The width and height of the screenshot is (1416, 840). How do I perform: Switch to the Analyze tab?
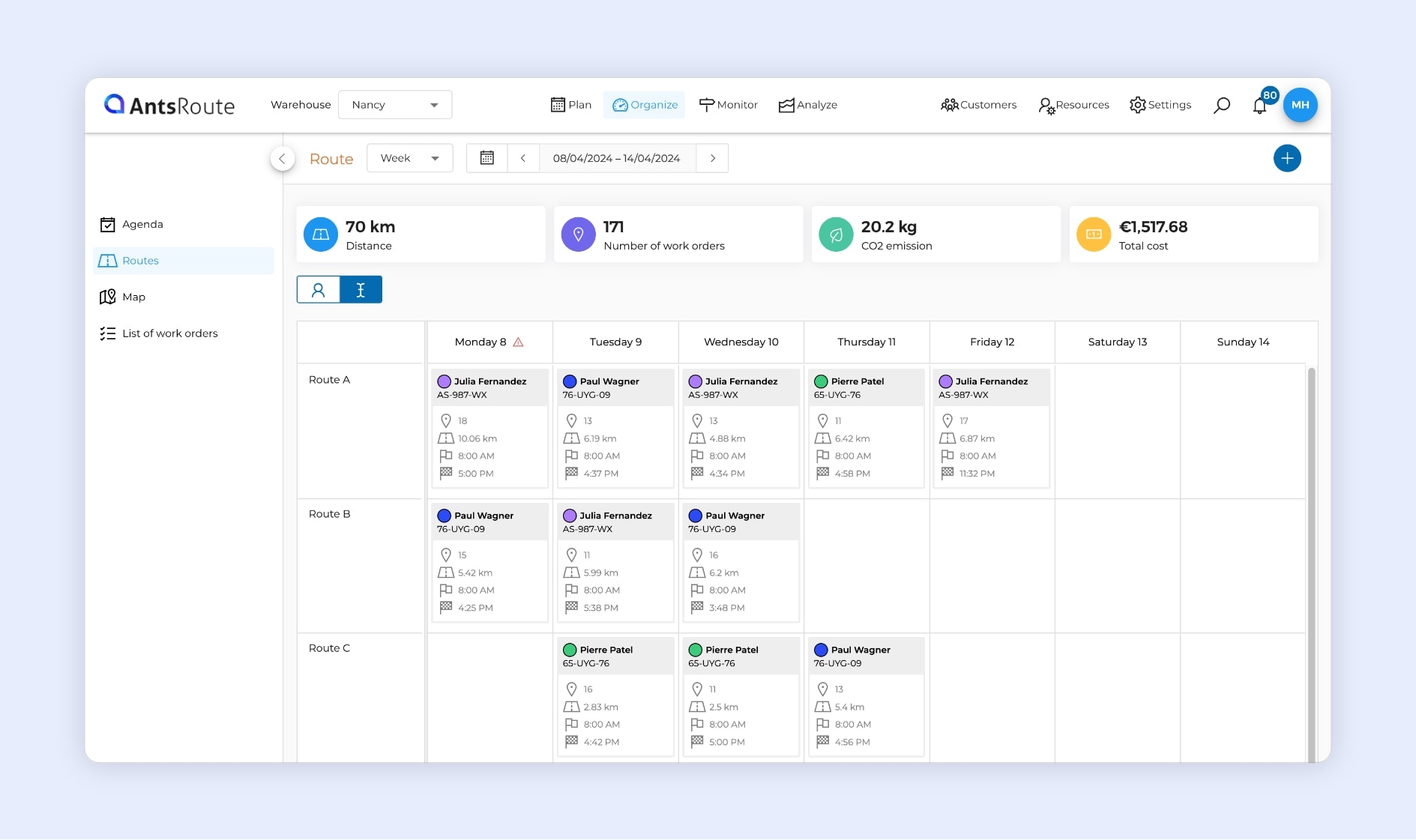click(808, 105)
